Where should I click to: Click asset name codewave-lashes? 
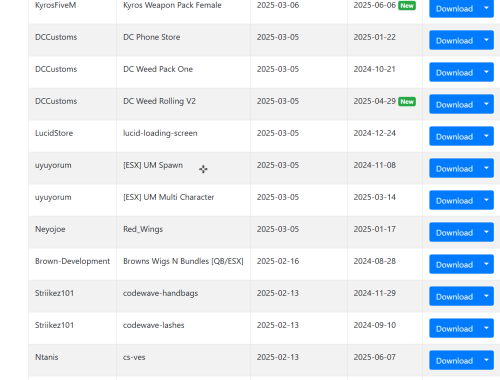click(154, 325)
